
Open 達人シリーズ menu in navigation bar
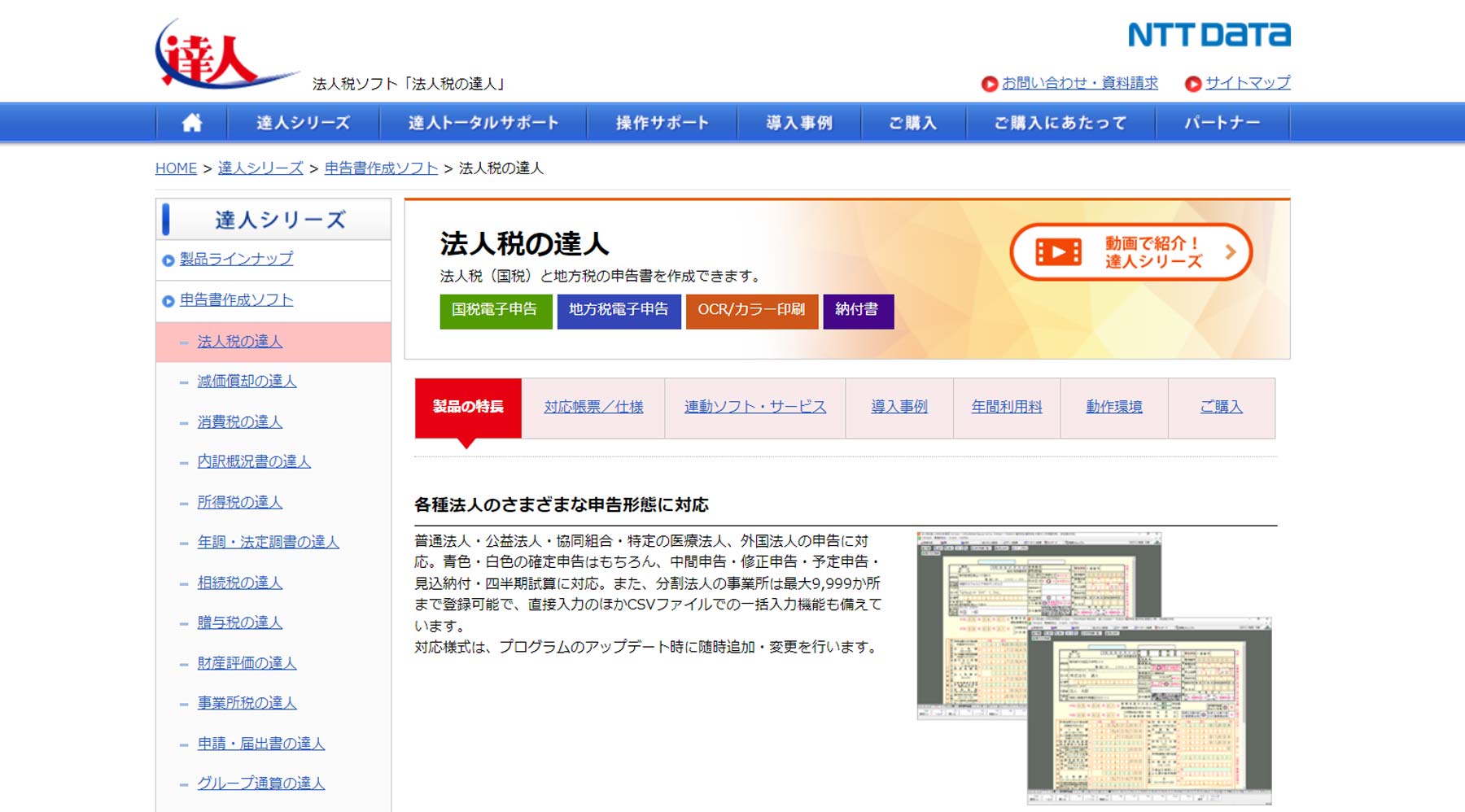pyautogui.click(x=304, y=123)
